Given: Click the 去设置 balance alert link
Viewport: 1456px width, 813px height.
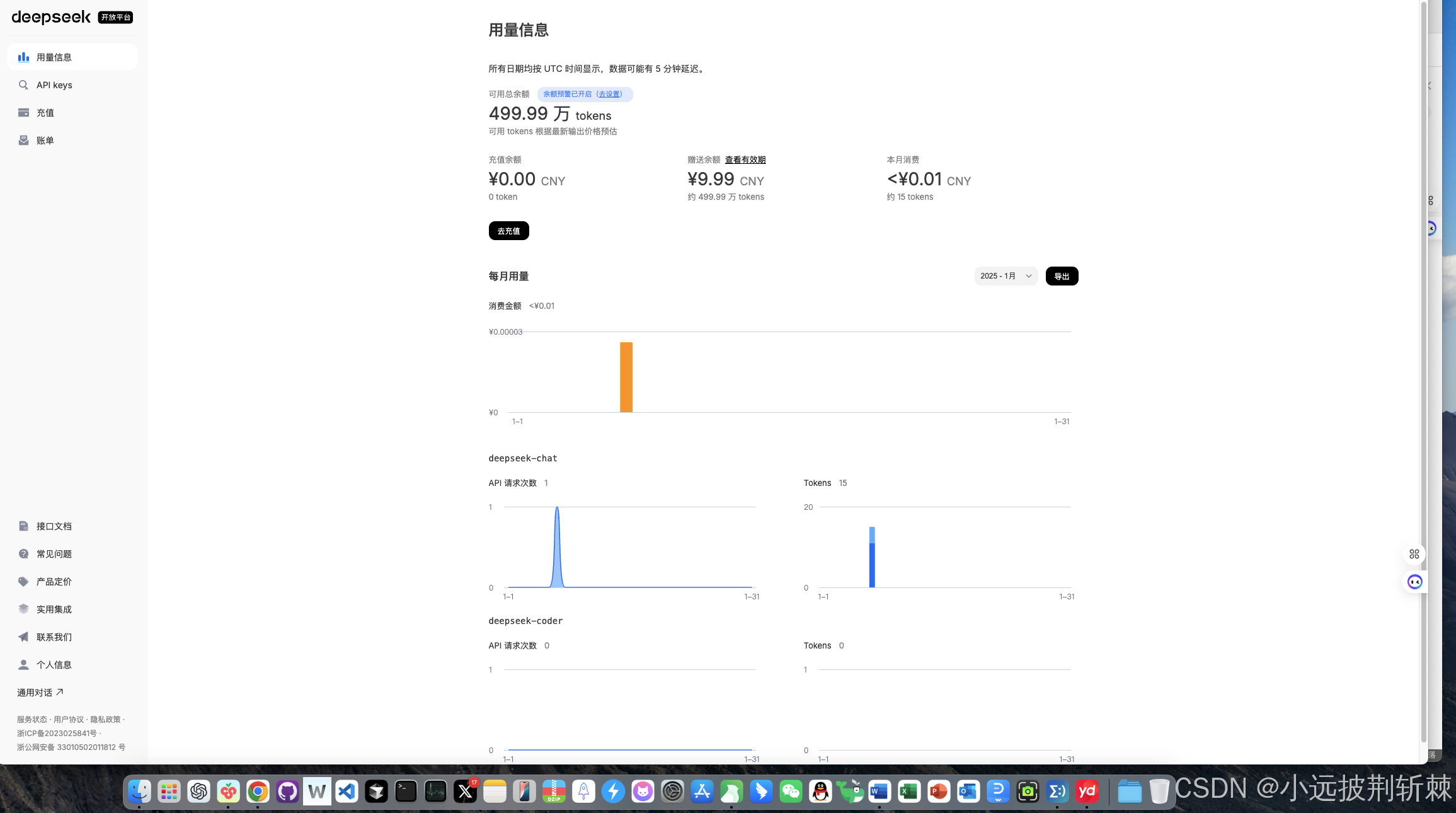Looking at the screenshot, I should tap(609, 94).
